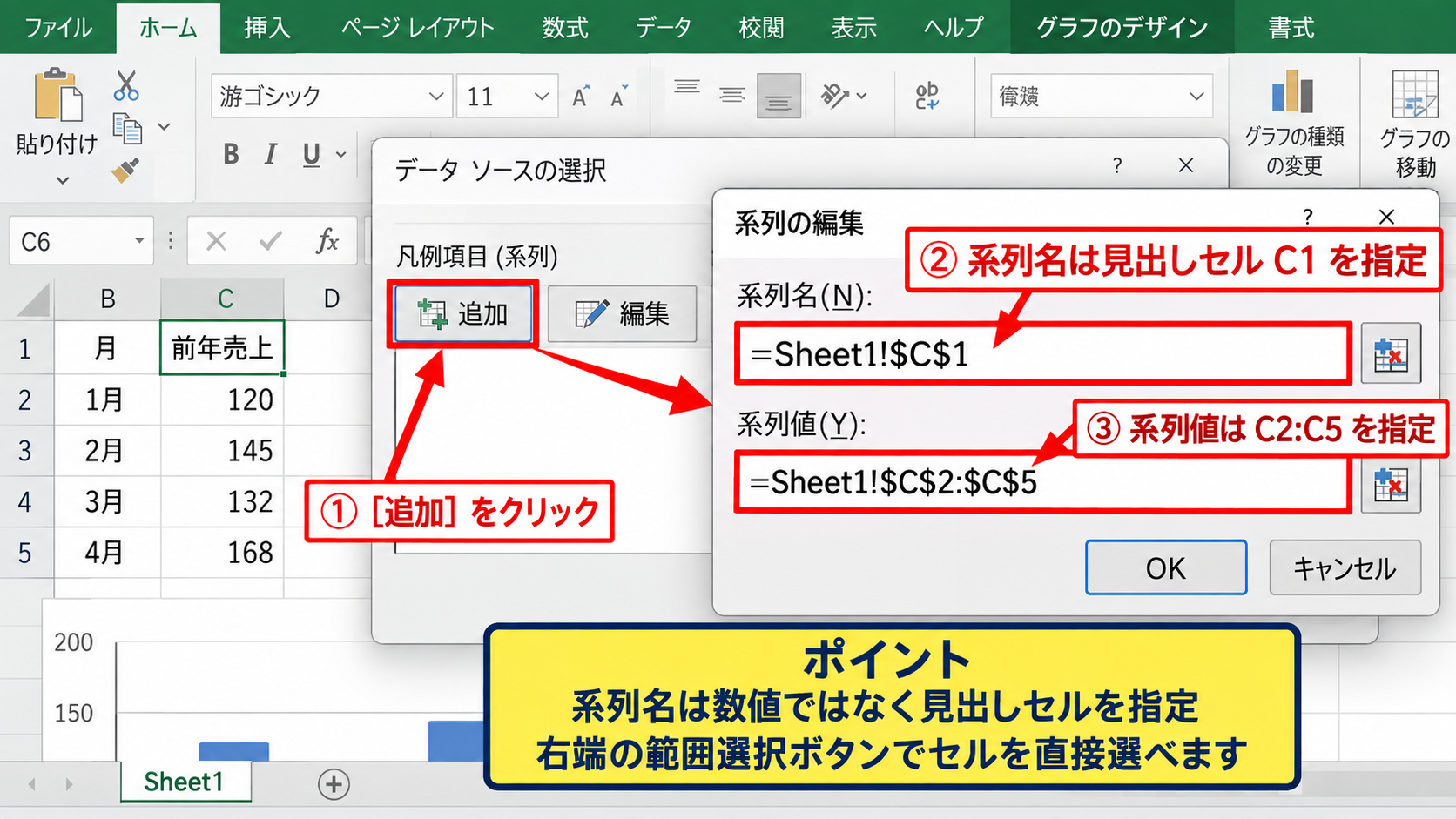
Task: Select the cell with value 168
Action: 222,552
